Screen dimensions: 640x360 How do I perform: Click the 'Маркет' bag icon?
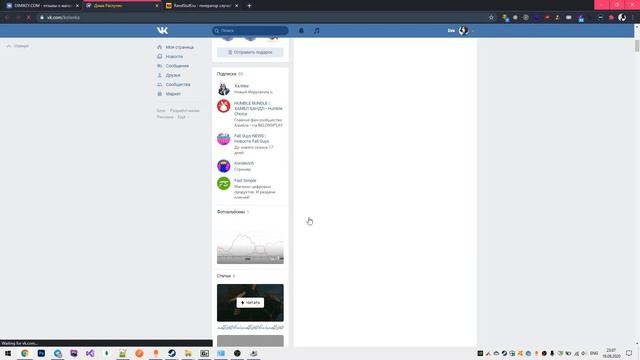point(160,94)
